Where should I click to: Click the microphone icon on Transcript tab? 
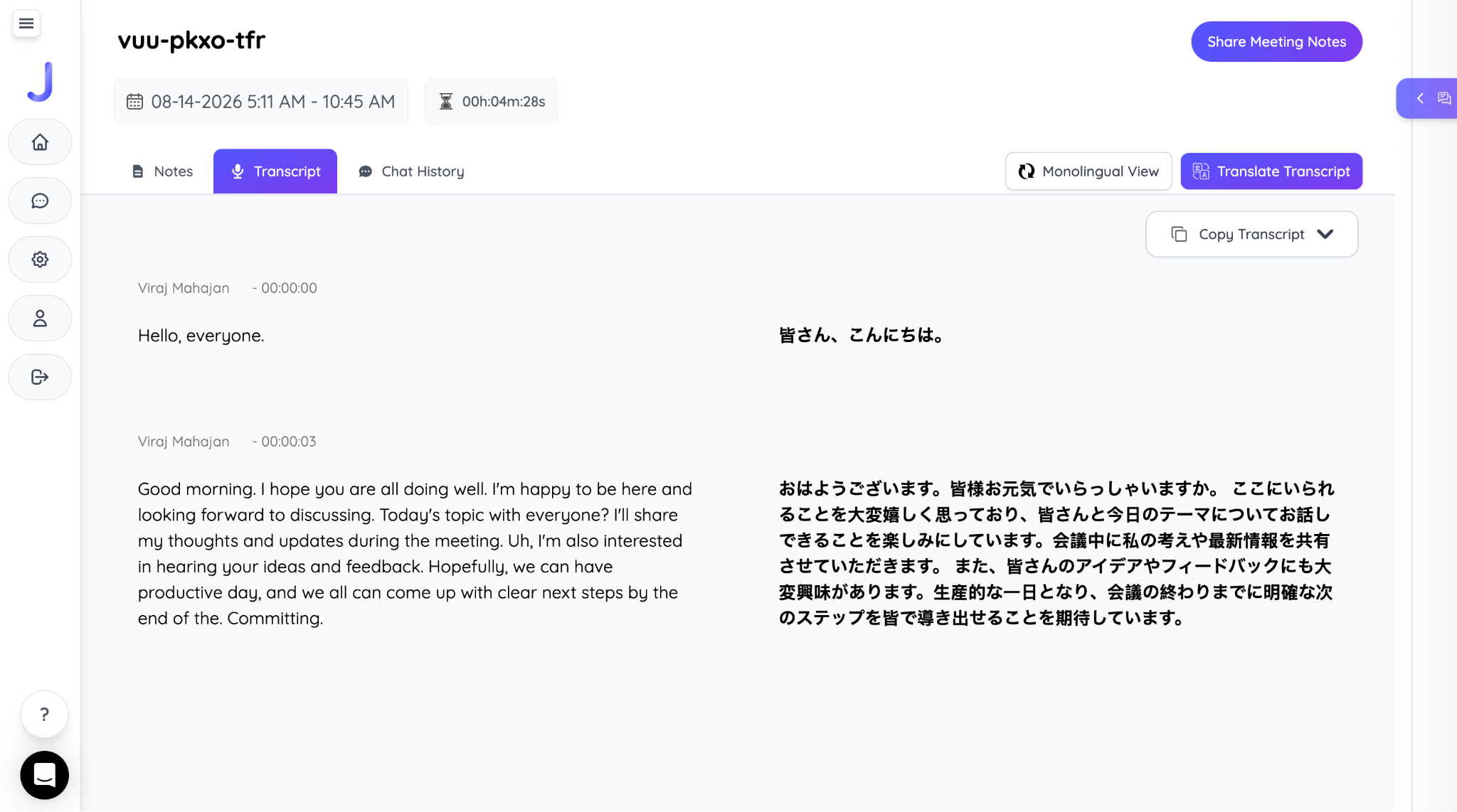(238, 171)
